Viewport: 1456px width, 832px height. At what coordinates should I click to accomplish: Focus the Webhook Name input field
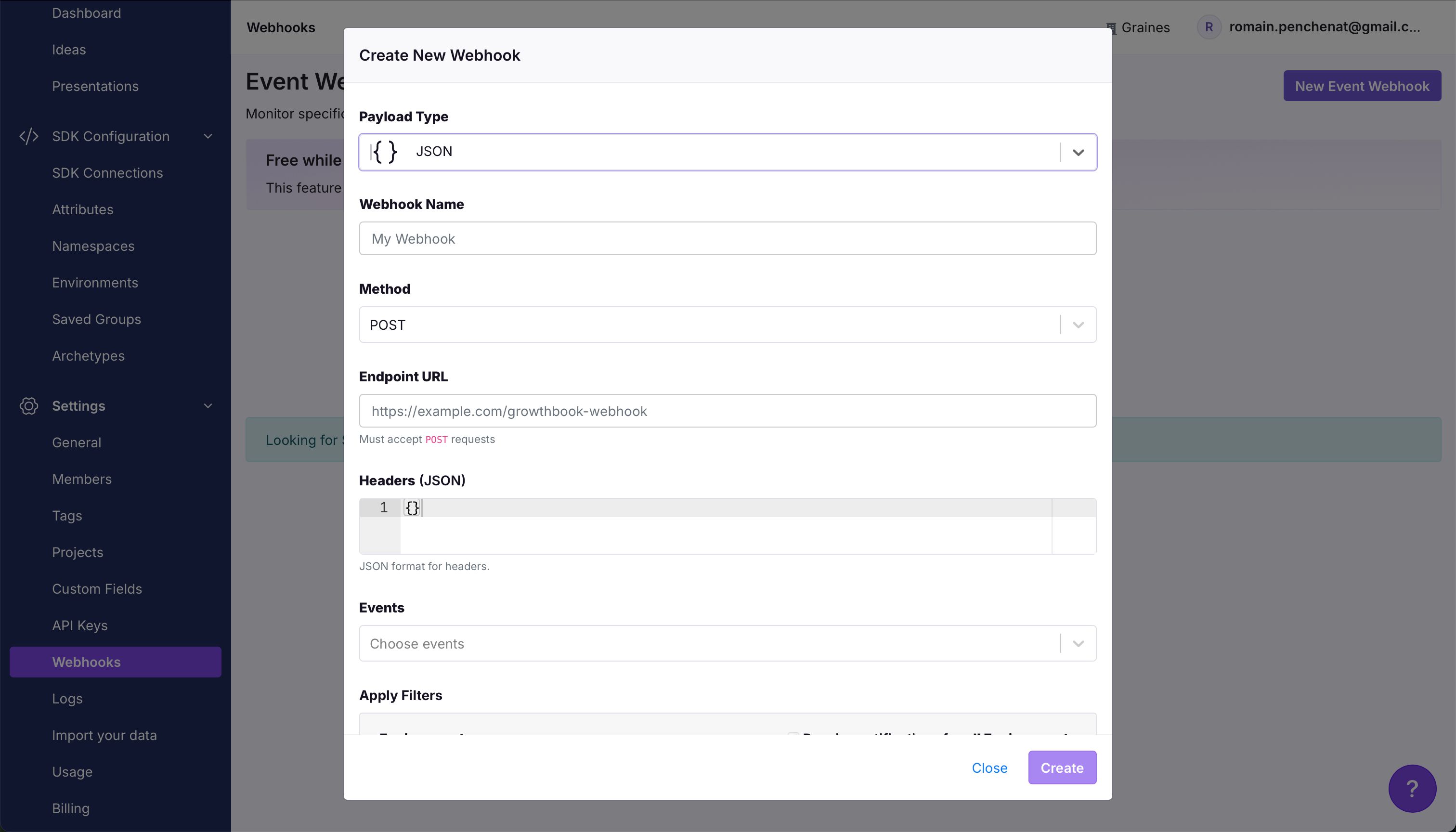click(728, 239)
